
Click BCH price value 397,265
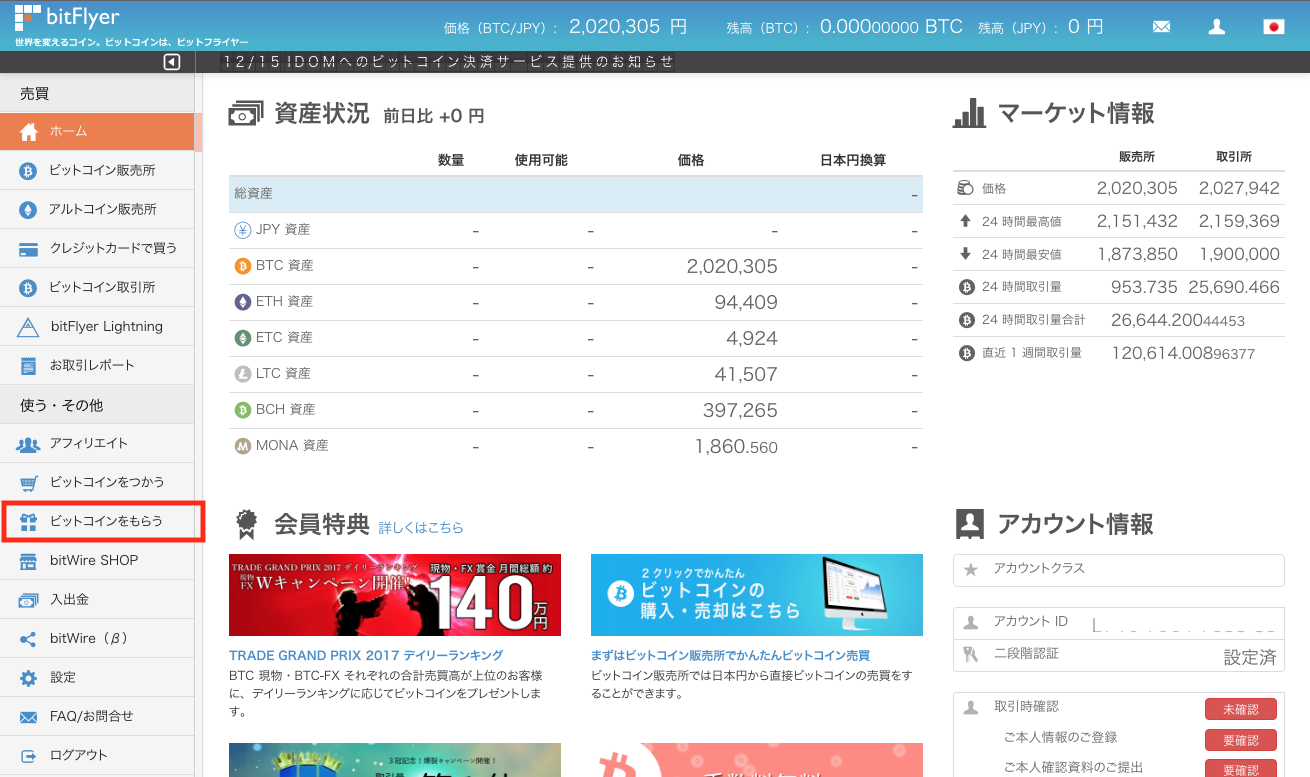[x=739, y=410]
